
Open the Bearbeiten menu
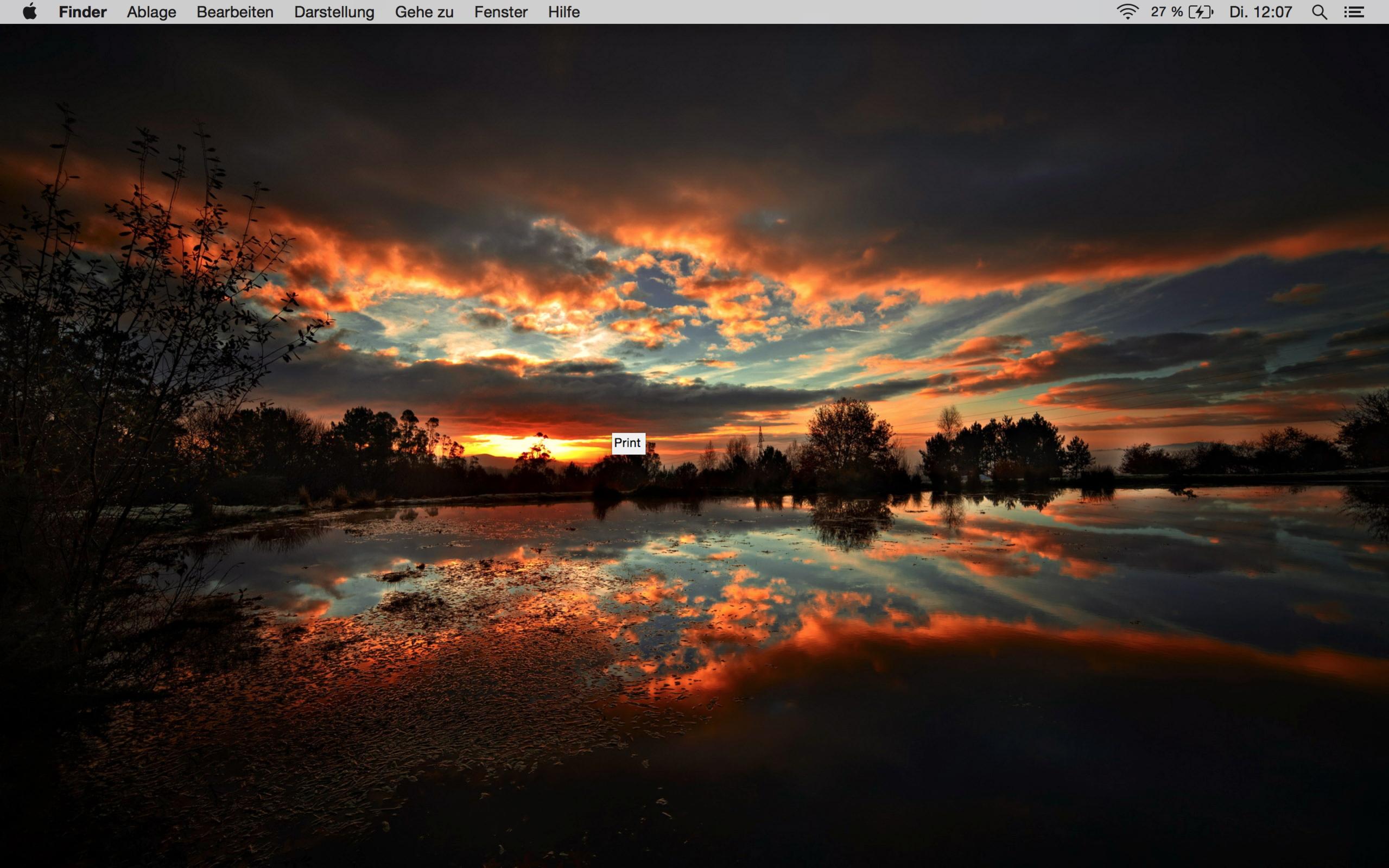(234, 11)
